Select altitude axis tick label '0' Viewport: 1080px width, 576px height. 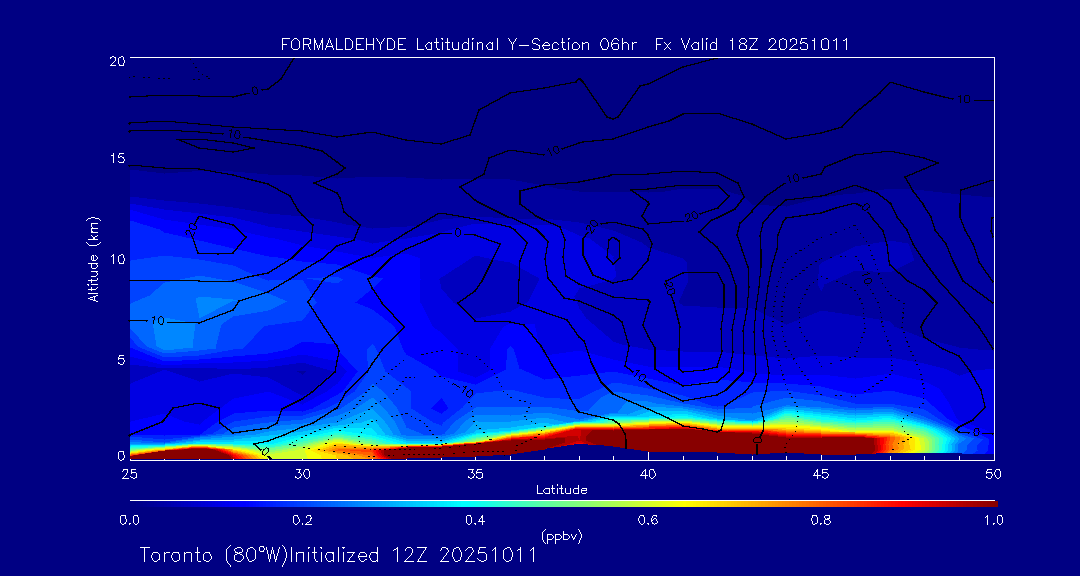point(120,455)
